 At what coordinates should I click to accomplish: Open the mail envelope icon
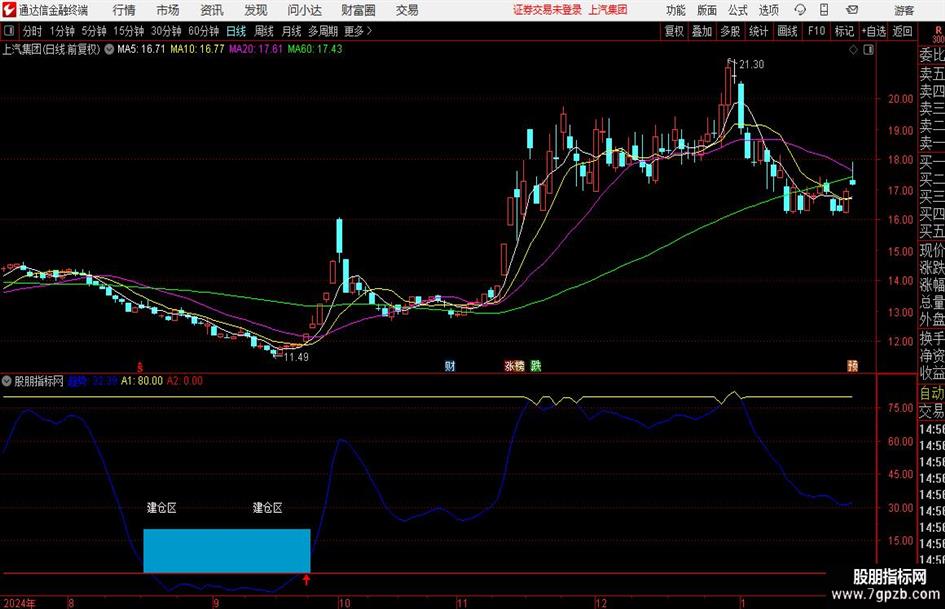[x=852, y=10]
